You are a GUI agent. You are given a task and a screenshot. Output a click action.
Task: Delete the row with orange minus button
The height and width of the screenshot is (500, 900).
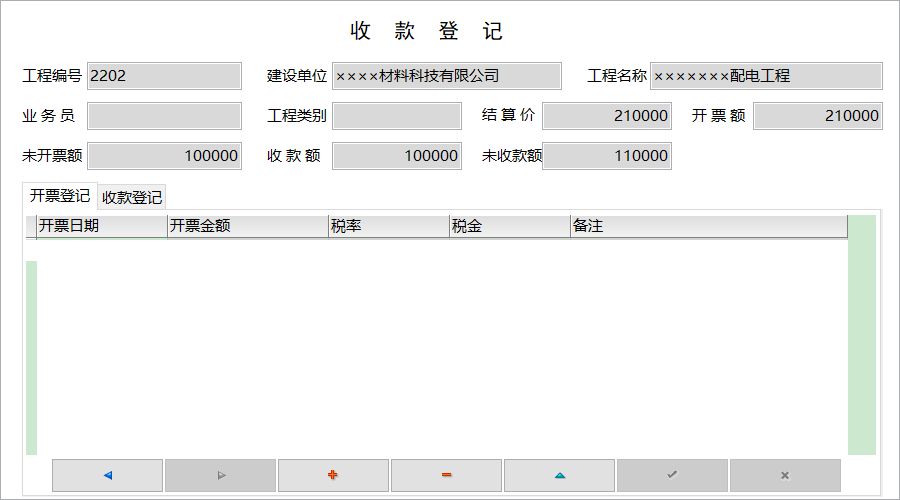coord(447,475)
